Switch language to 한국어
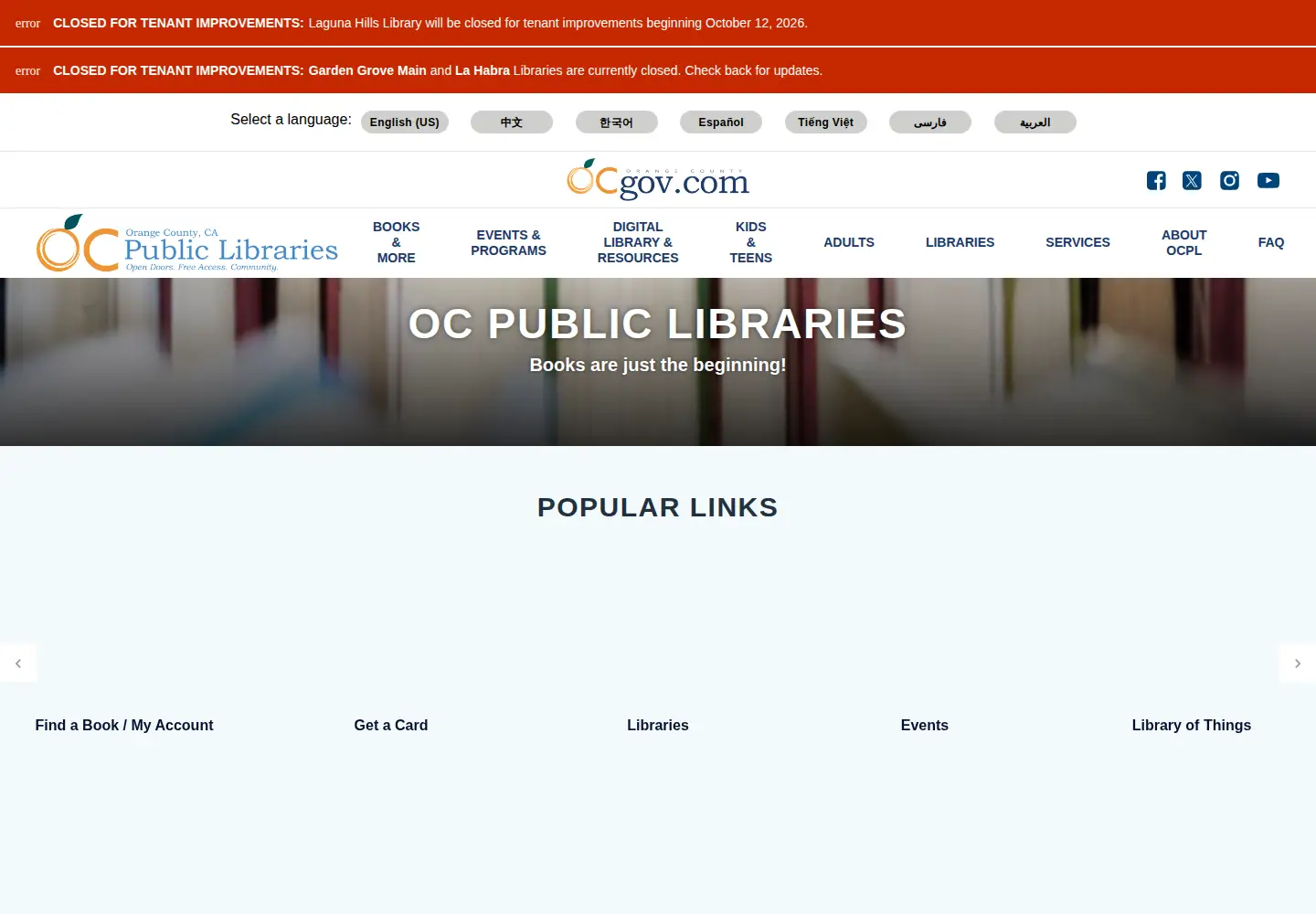 (x=617, y=122)
